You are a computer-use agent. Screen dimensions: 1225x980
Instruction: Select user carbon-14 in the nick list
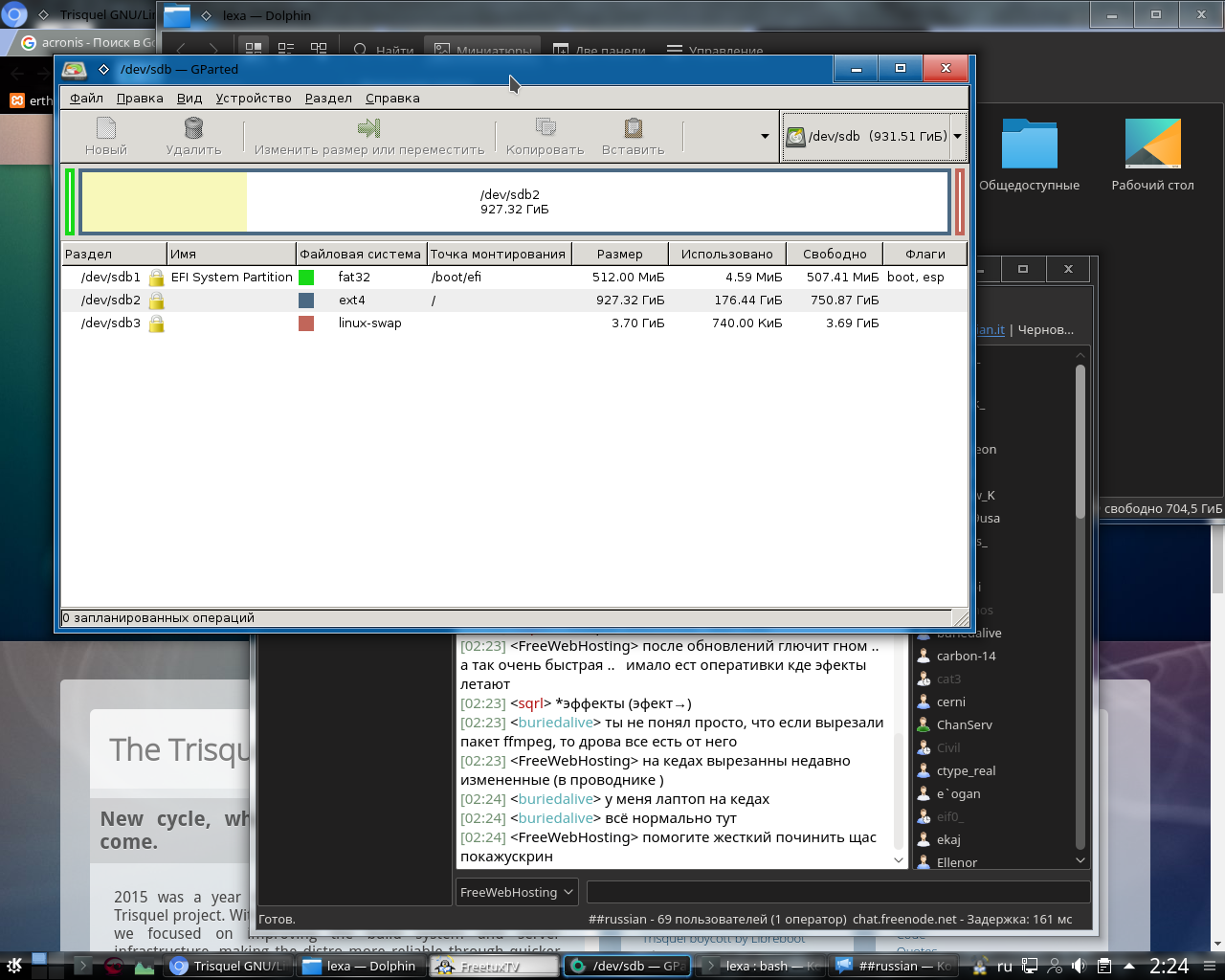966,656
